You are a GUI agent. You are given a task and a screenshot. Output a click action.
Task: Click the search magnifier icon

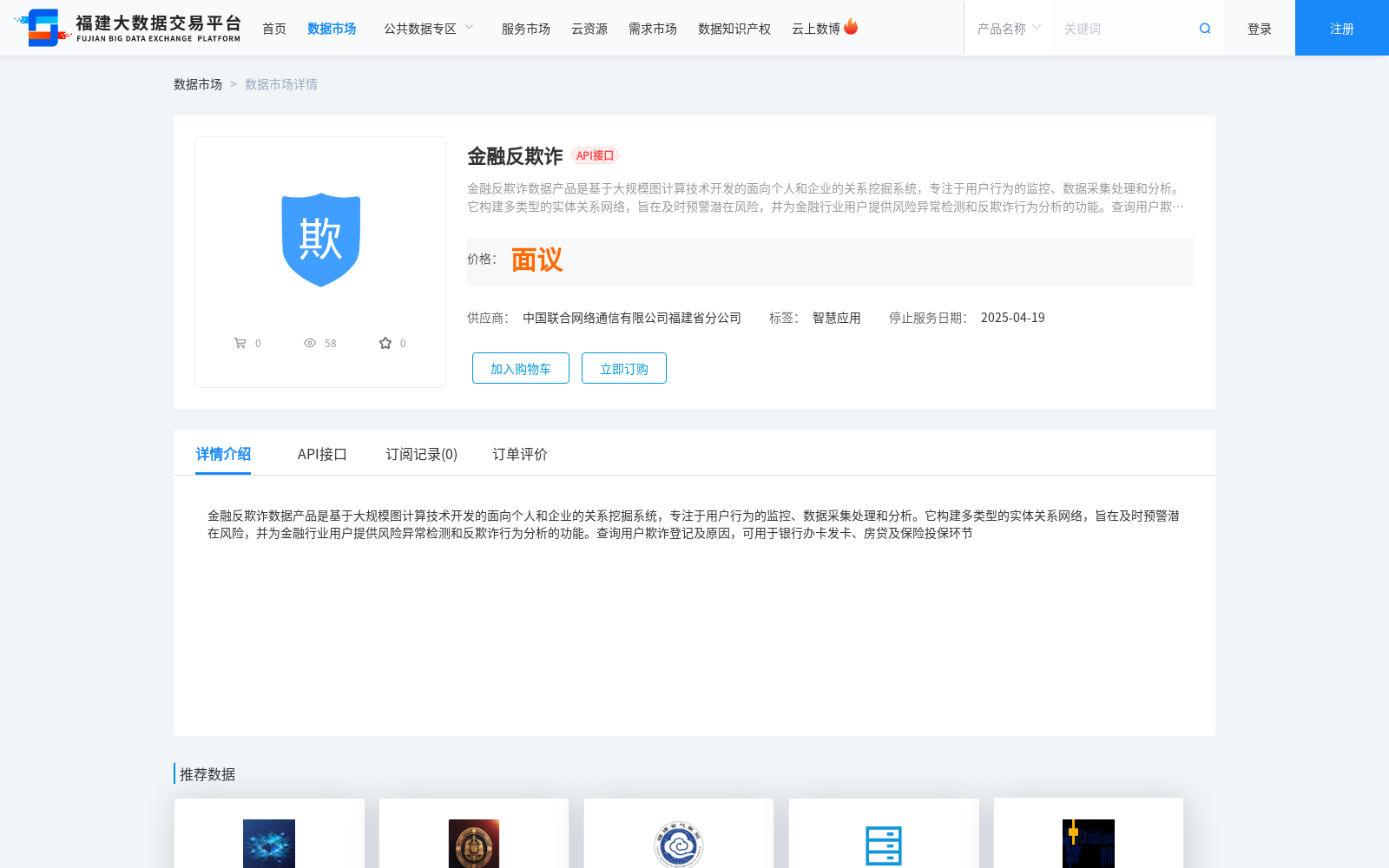click(1205, 29)
